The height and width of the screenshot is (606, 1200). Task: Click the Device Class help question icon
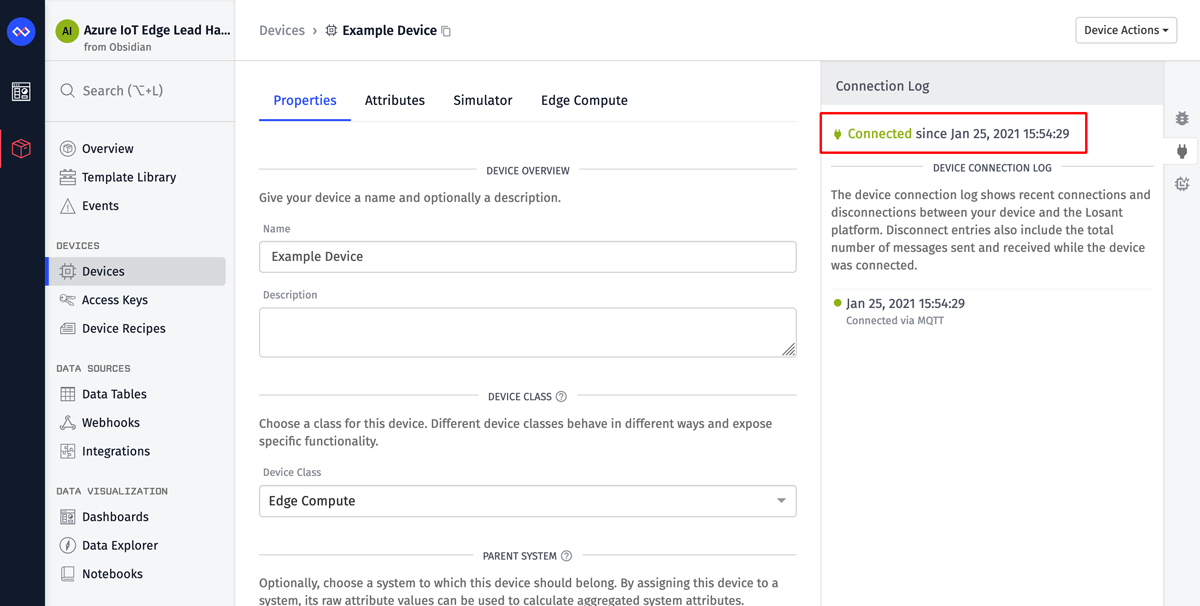pyautogui.click(x=561, y=397)
